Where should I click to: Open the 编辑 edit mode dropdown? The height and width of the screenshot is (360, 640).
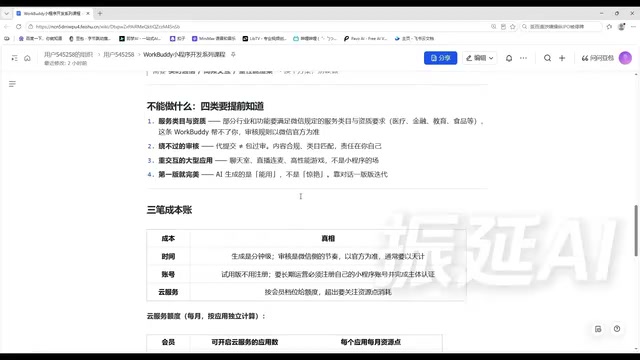pos(480,58)
